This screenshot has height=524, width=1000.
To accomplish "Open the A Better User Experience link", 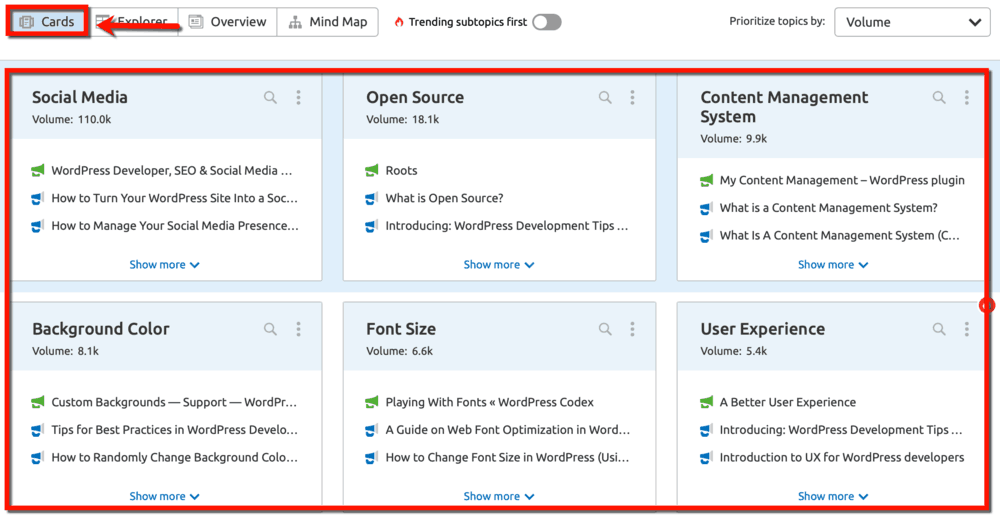I will click(x=787, y=402).
